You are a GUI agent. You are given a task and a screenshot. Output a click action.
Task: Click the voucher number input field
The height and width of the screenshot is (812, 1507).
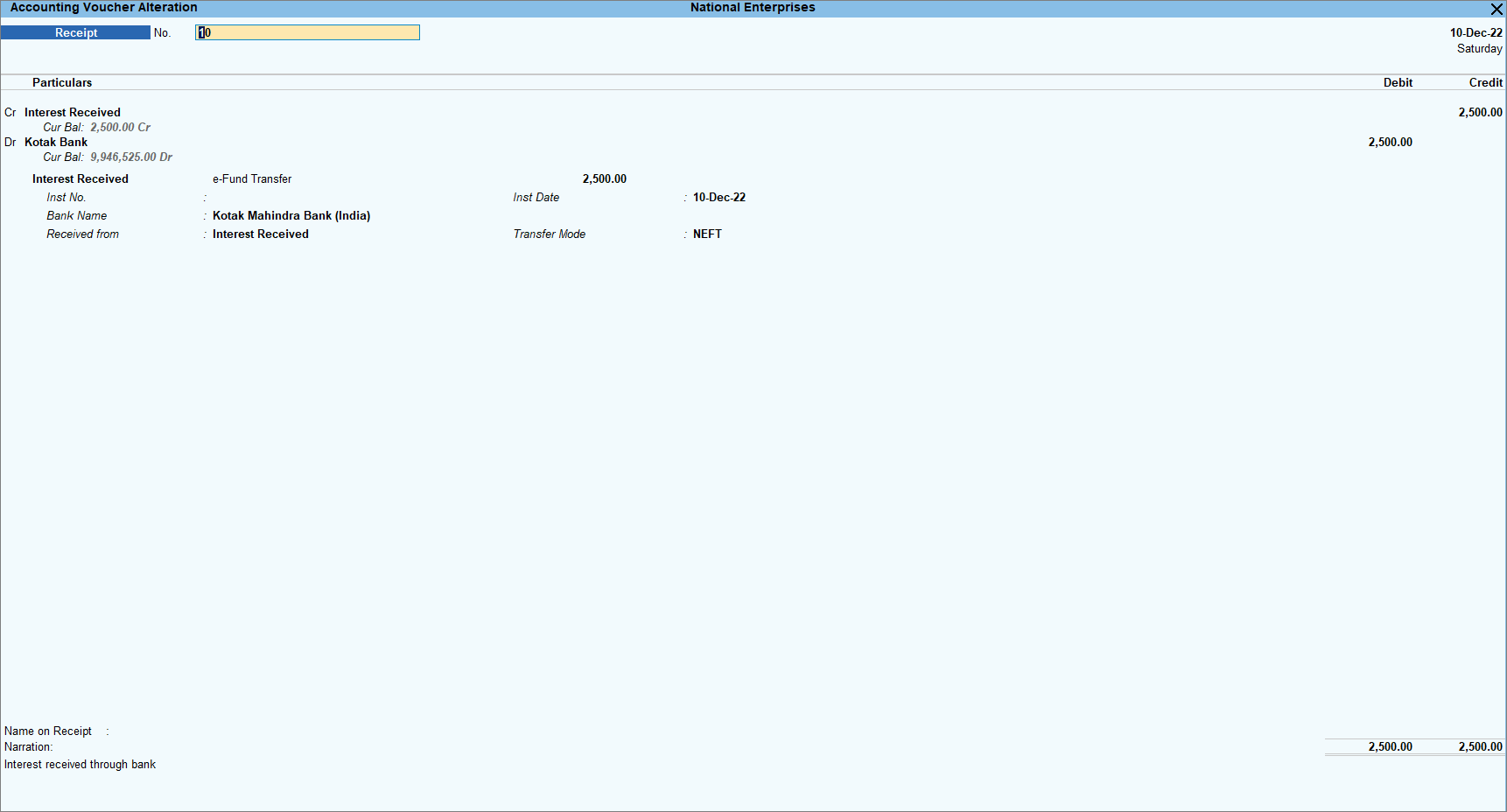click(x=307, y=32)
